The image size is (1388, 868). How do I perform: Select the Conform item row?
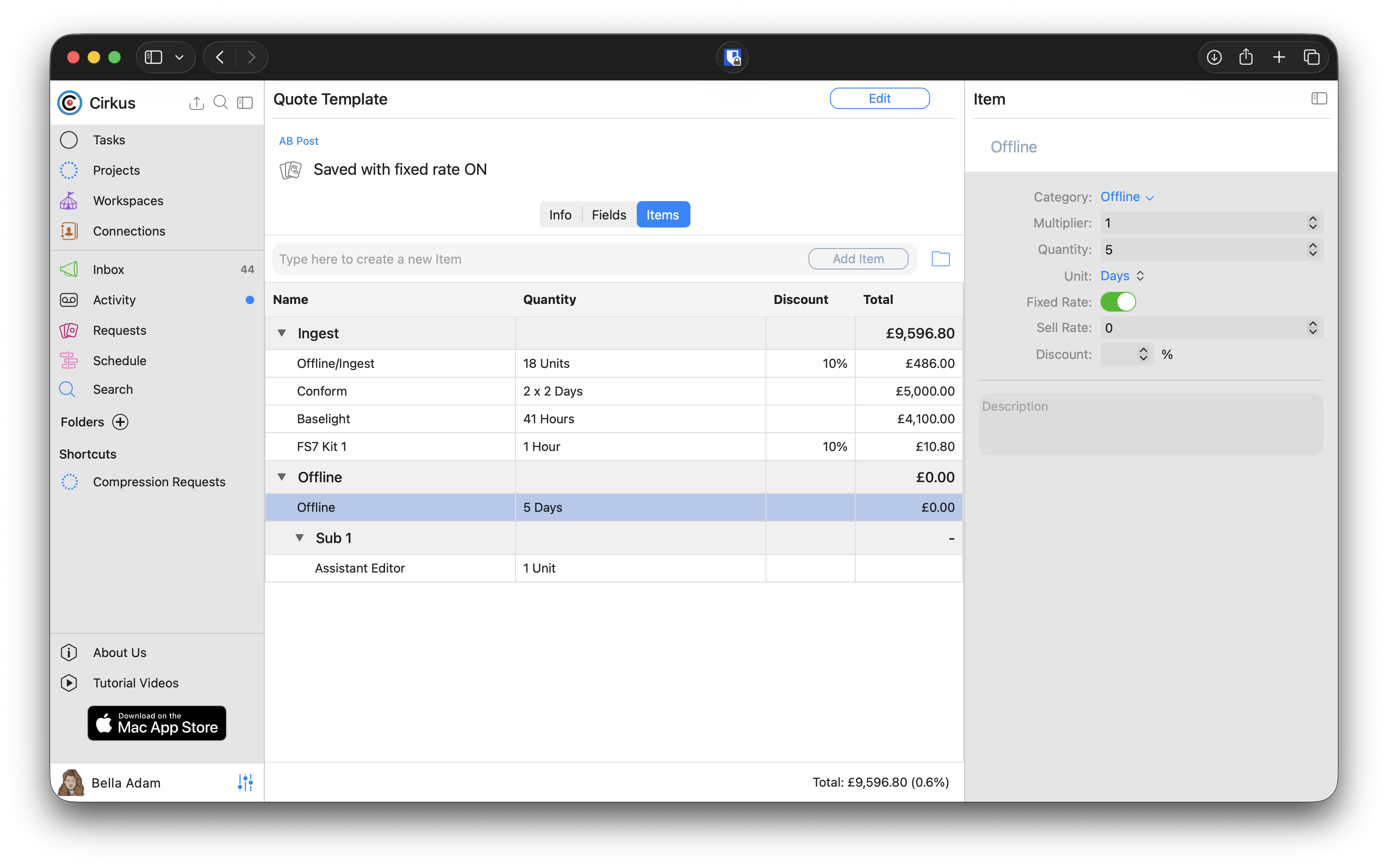click(614, 391)
